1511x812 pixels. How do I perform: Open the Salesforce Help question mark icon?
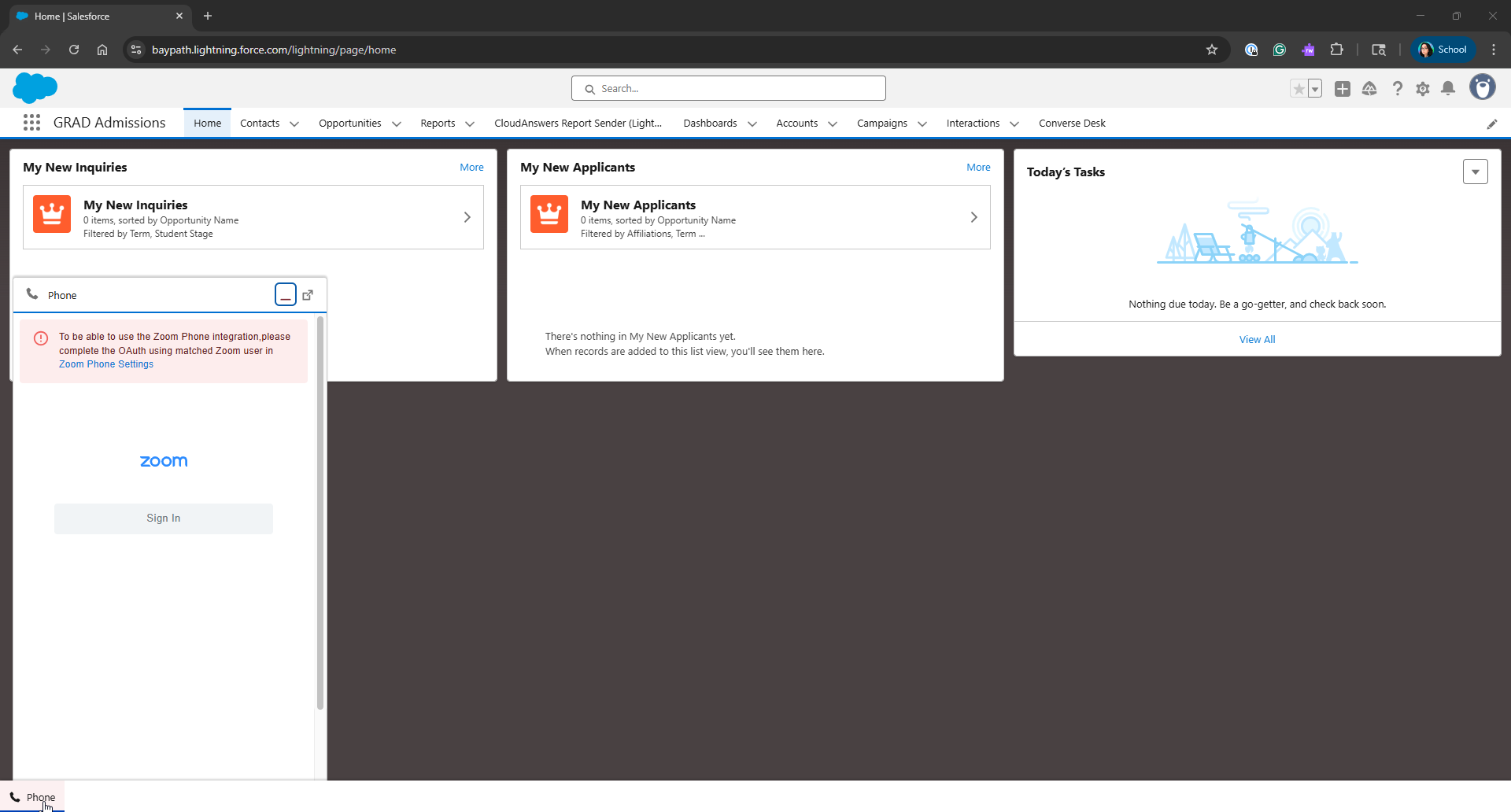[1397, 89]
